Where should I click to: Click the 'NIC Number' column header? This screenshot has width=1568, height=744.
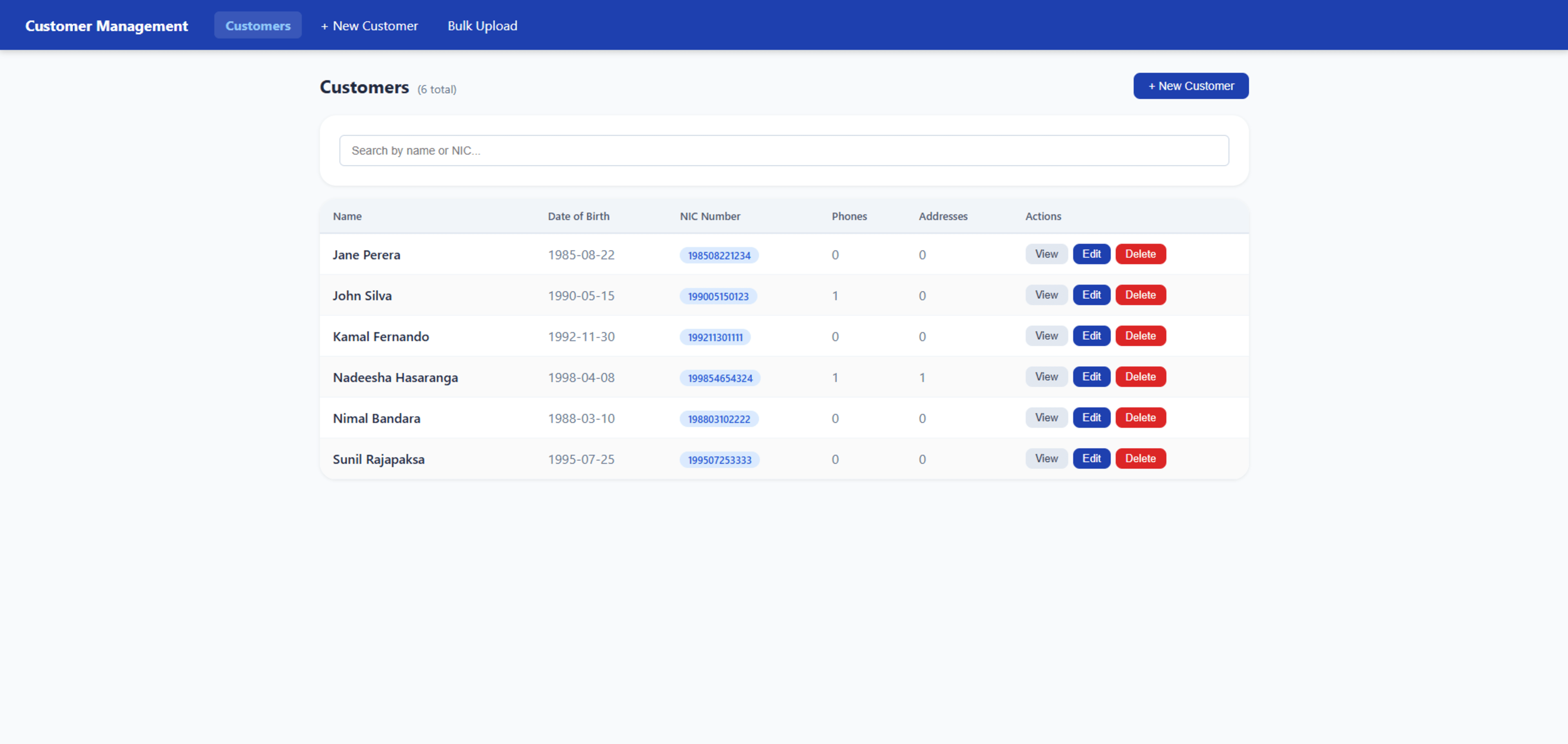[710, 216]
